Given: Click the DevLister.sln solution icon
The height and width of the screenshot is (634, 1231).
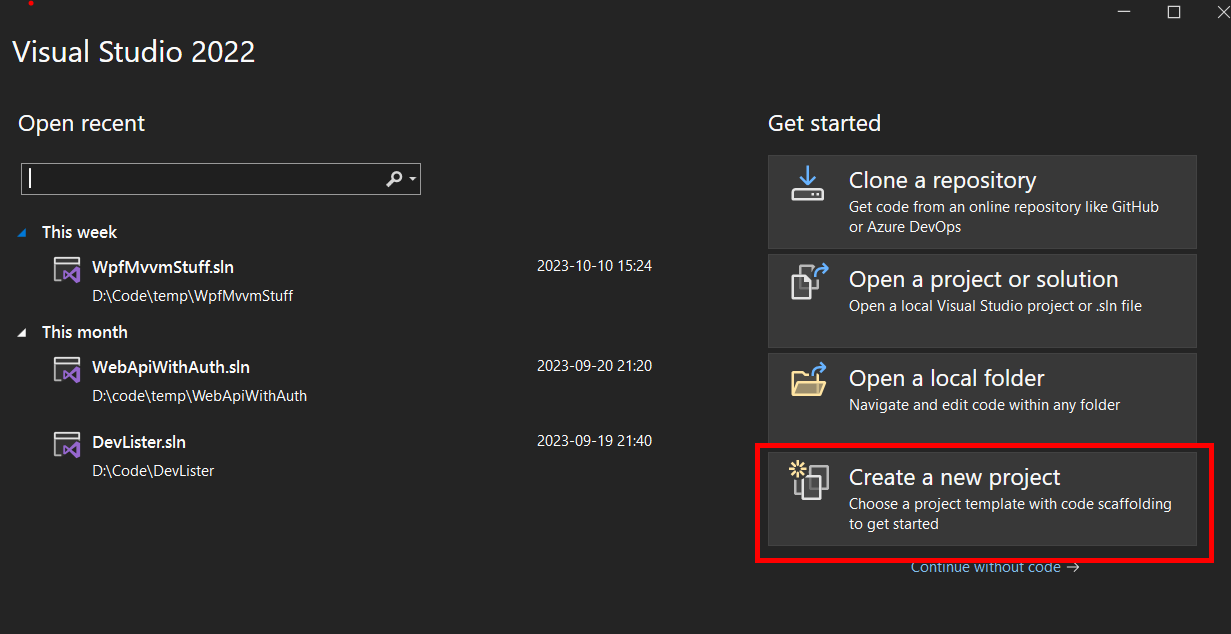Looking at the screenshot, I should (67, 445).
